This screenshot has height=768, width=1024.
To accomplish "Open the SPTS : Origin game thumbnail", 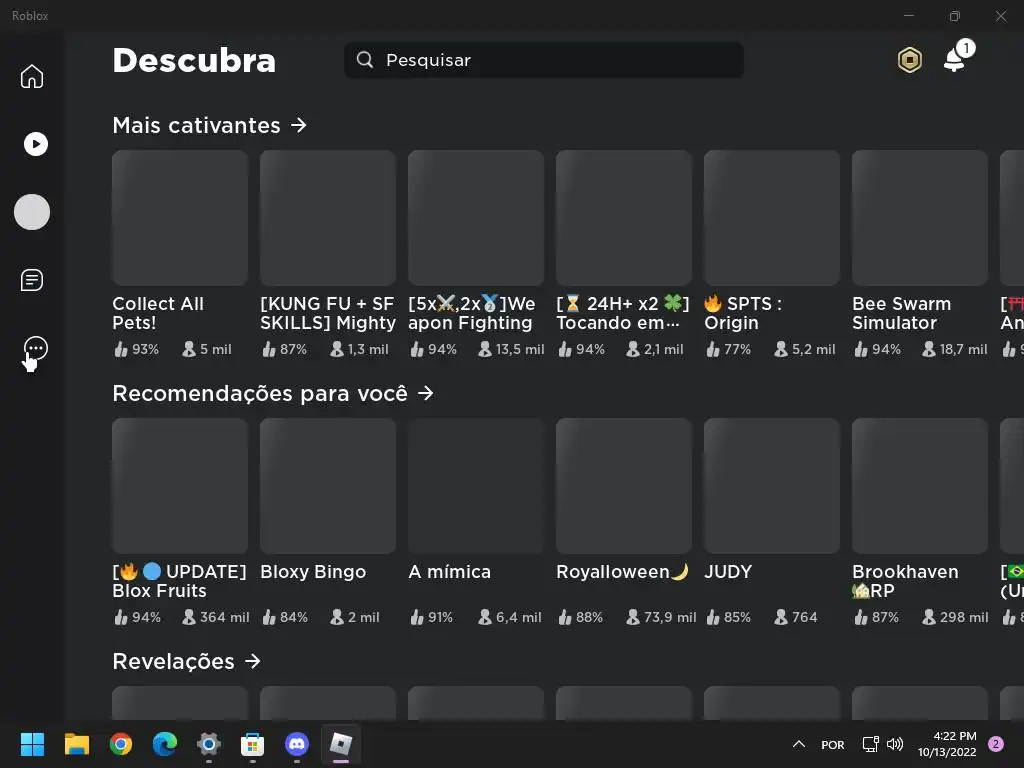I will coord(772,217).
